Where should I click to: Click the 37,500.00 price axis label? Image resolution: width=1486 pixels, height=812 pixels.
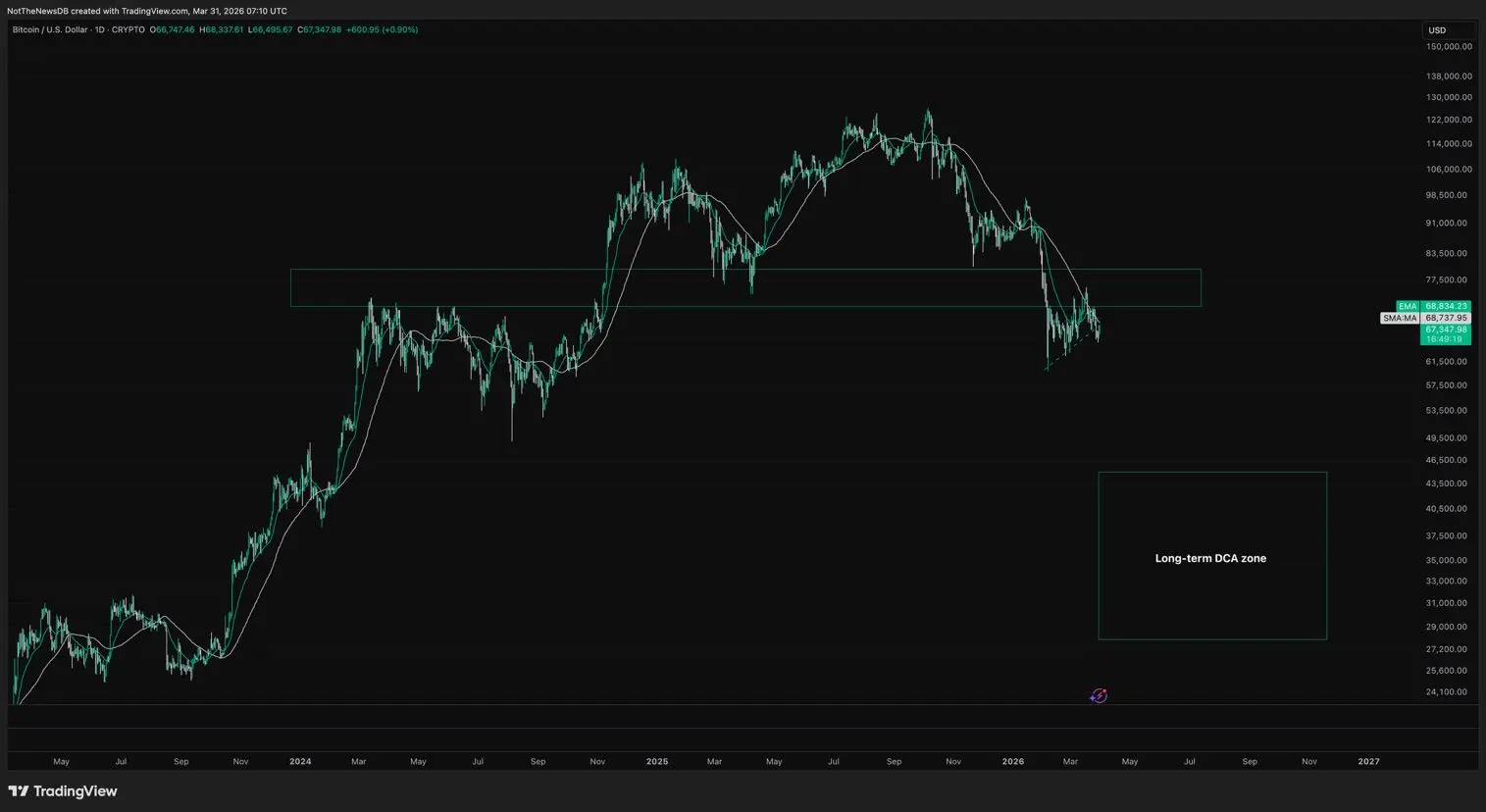(x=1447, y=535)
